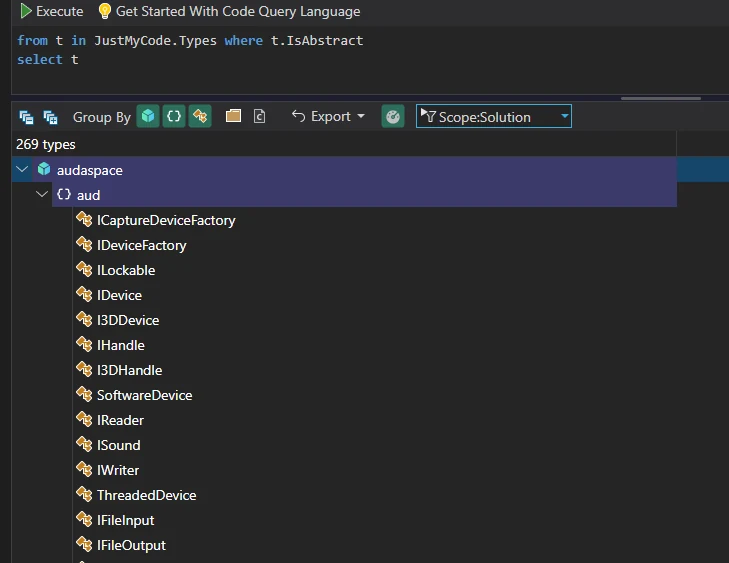Click the cube icon beside audaspace

[44, 169]
